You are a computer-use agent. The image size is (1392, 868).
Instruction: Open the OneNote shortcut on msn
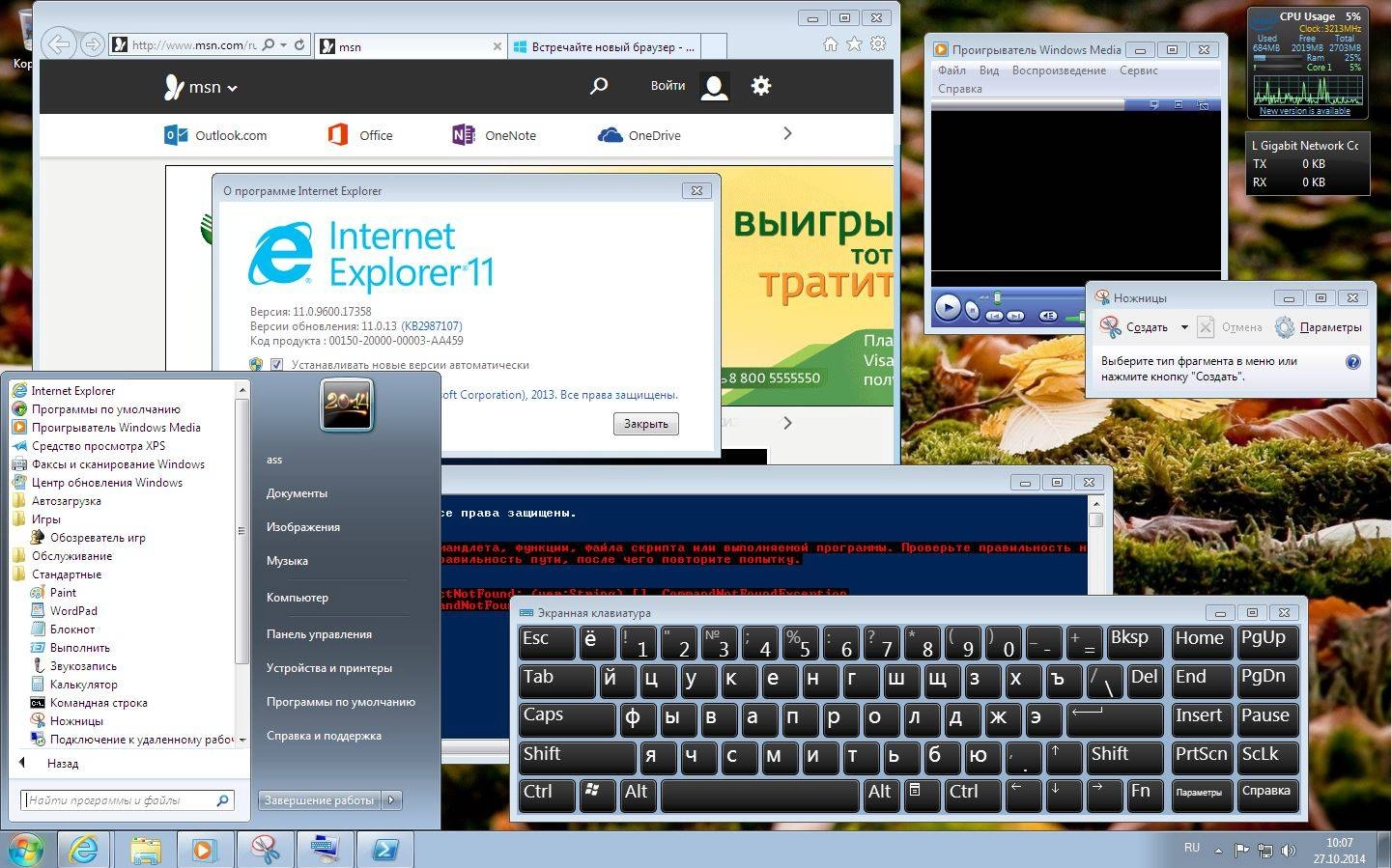tap(494, 135)
